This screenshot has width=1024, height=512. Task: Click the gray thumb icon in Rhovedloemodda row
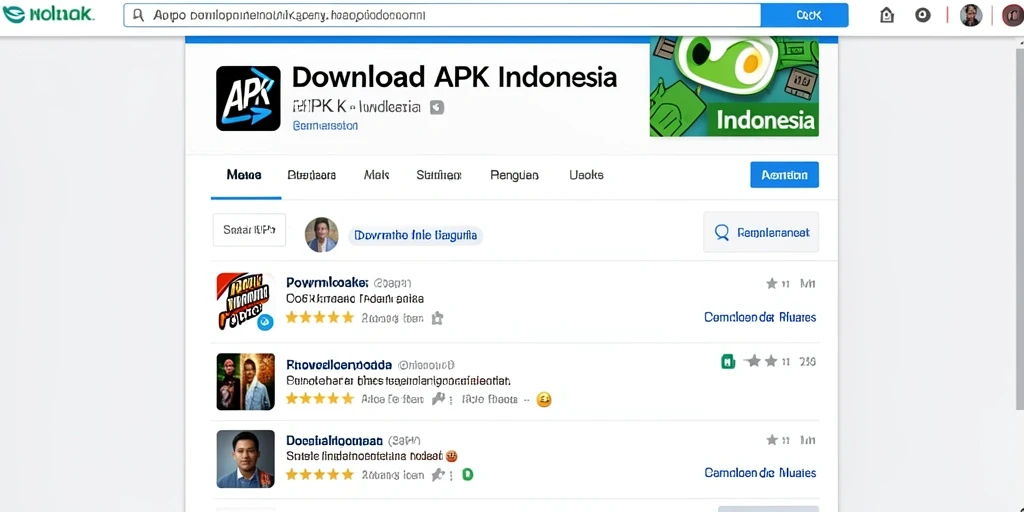coord(438,398)
